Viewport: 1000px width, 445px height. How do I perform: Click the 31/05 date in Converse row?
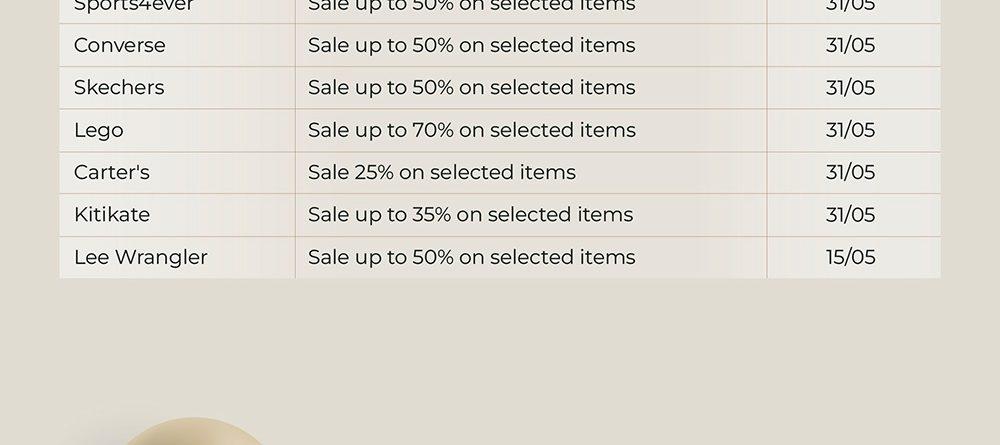[x=850, y=45]
